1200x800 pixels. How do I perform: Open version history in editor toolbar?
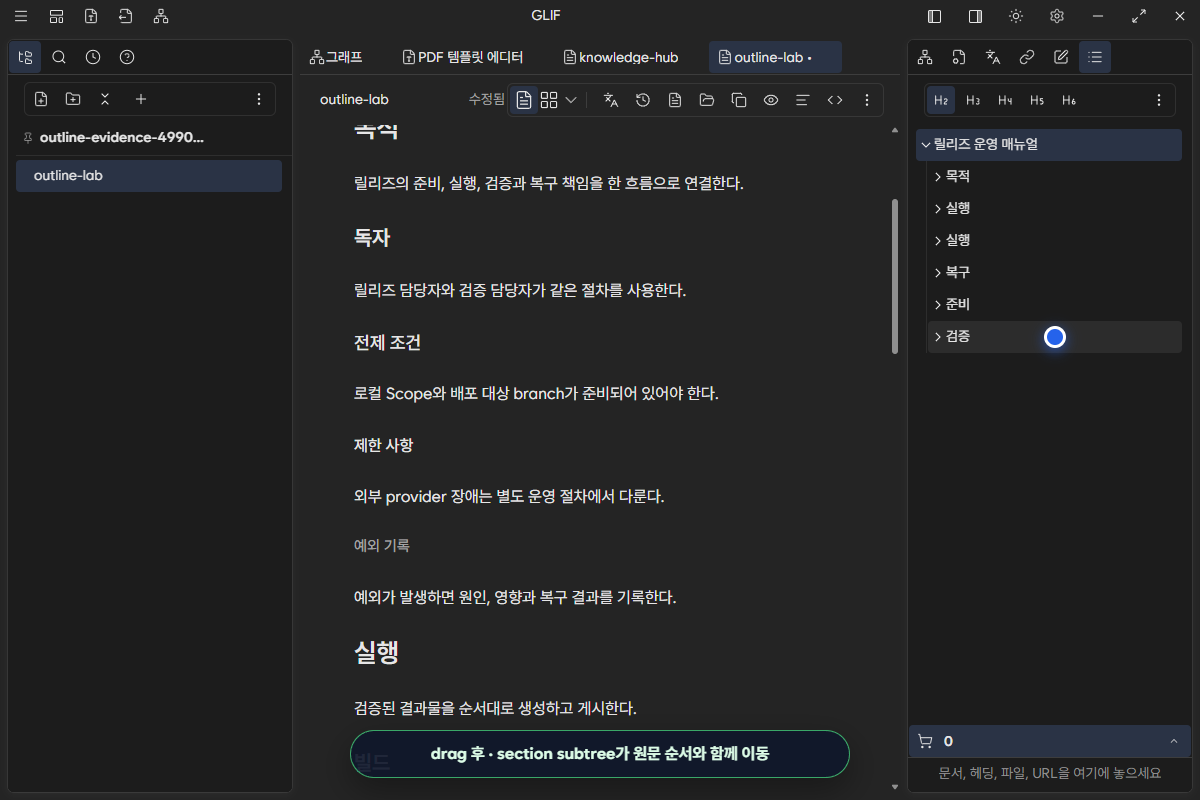(x=643, y=100)
